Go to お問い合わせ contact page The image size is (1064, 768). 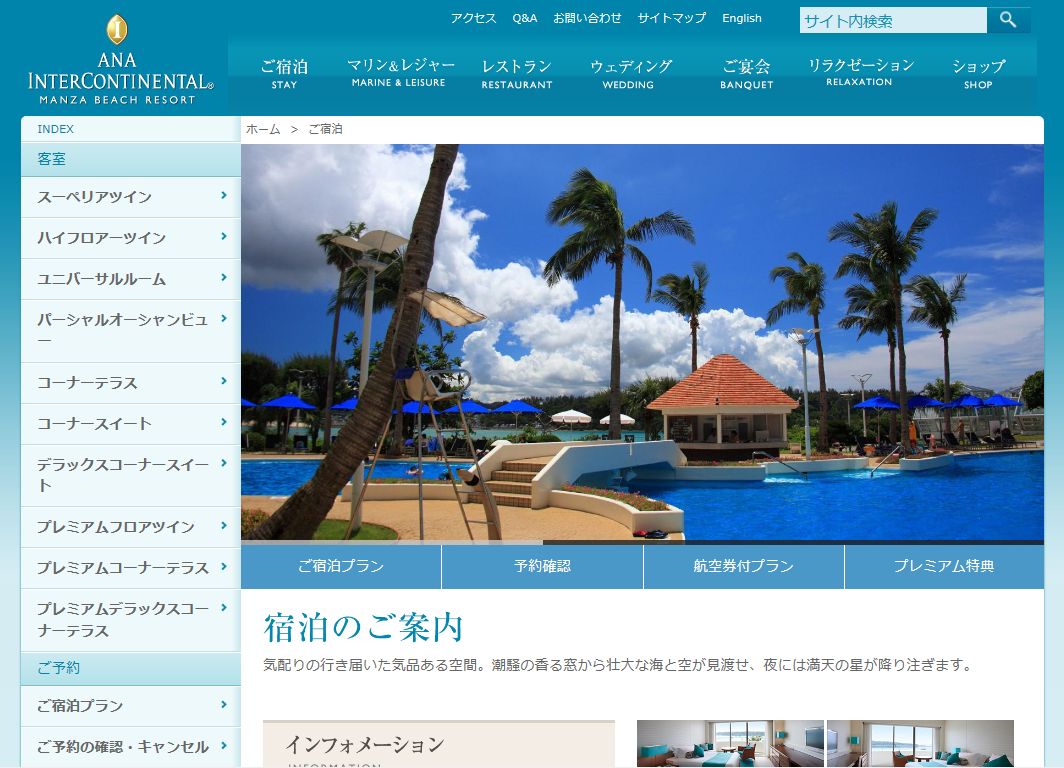587,18
